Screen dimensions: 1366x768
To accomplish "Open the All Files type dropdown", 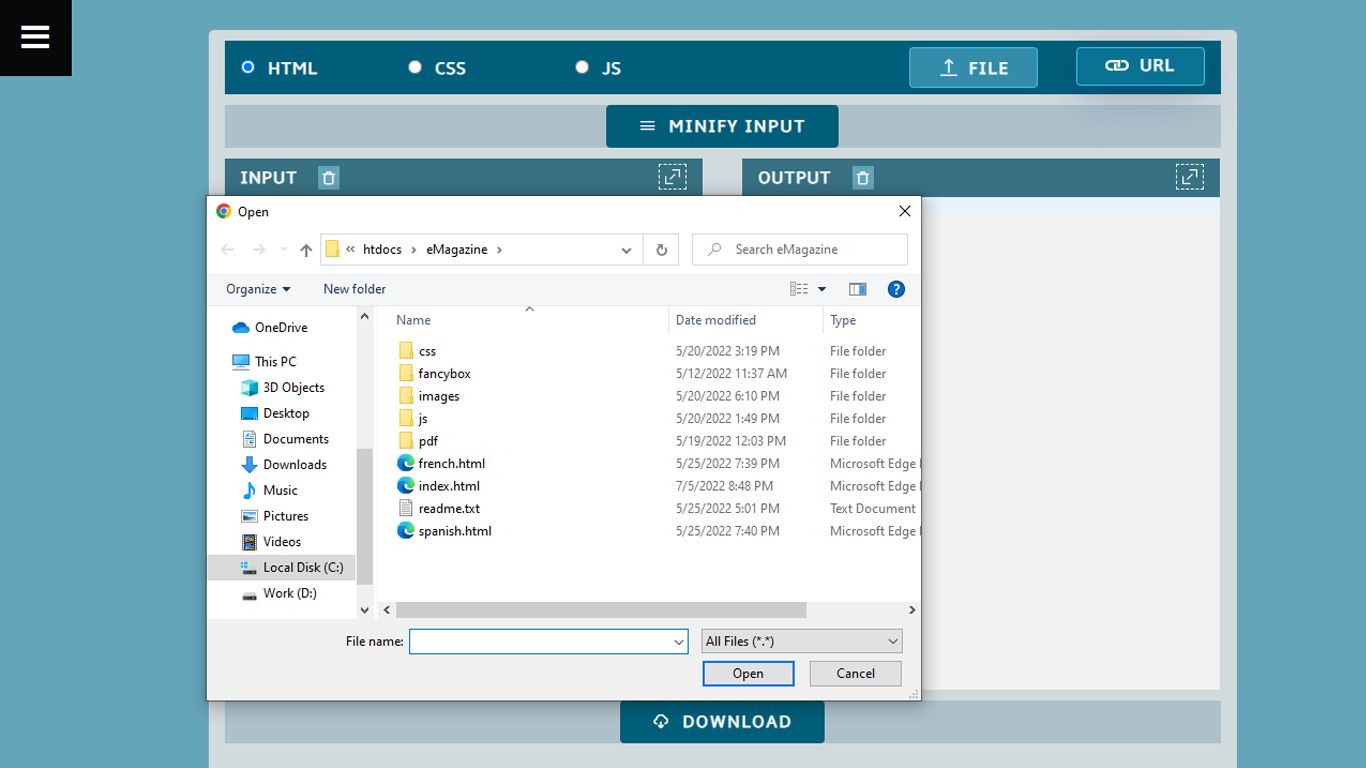I will point(802,641).
